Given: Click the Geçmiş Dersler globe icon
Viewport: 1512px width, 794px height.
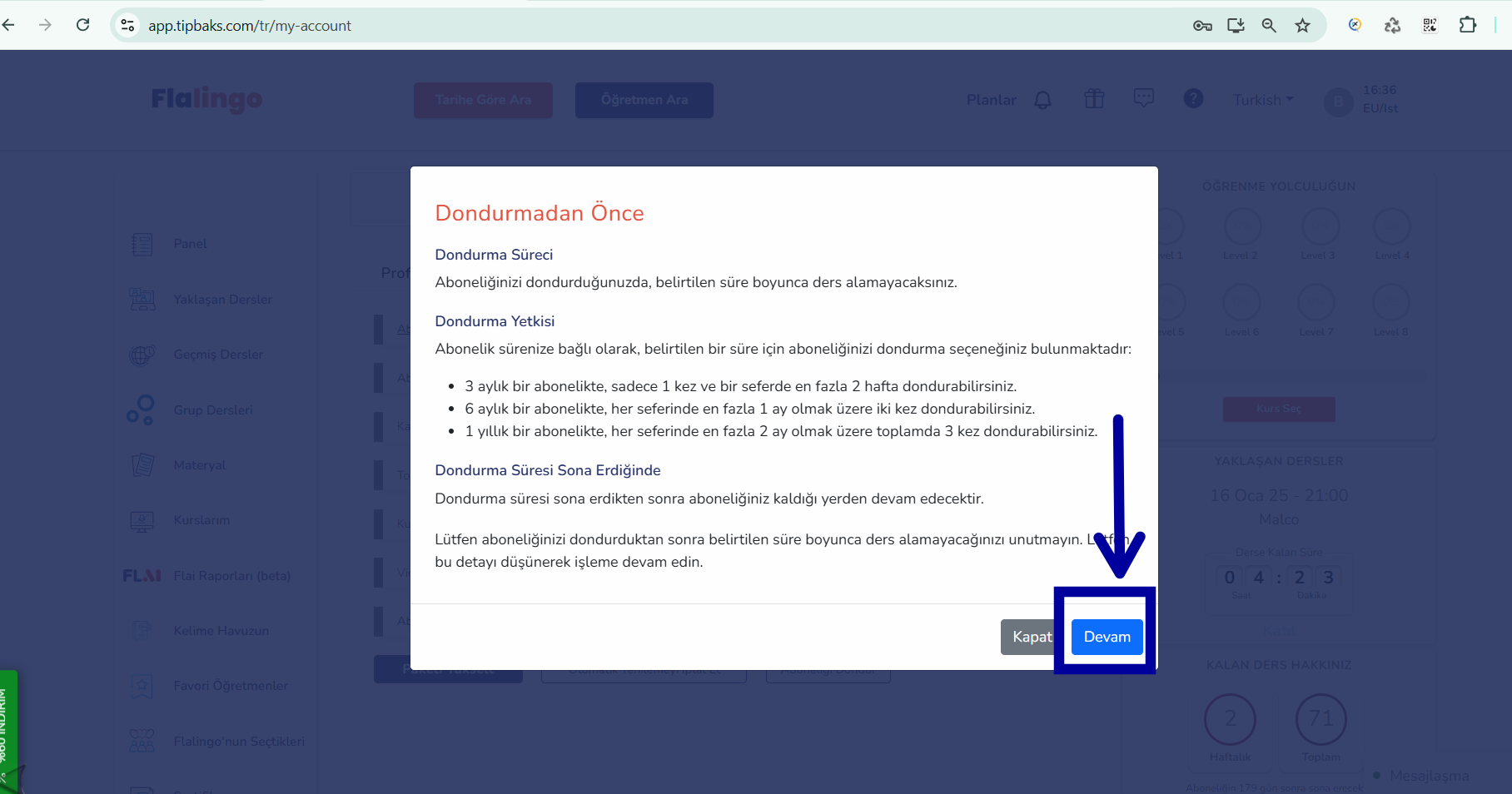Looking at the screenshot, I should [142, 355].
